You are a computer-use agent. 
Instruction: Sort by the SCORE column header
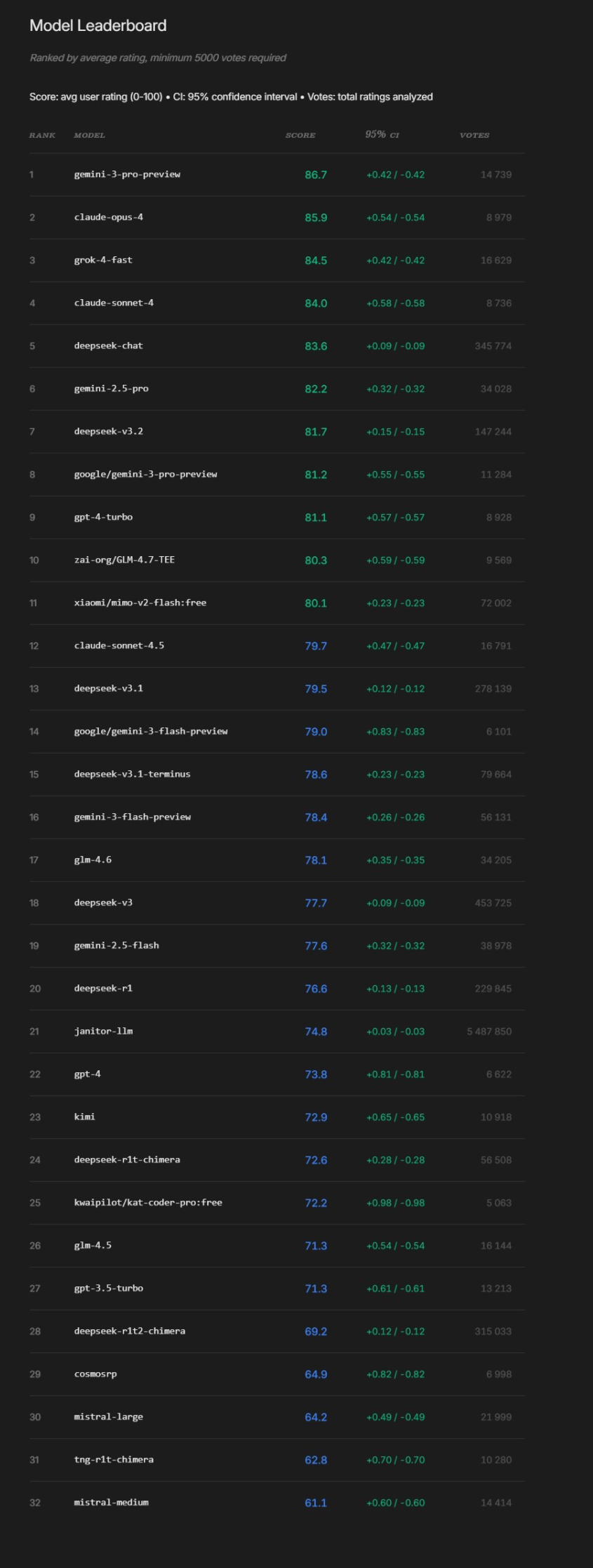[300, 135]
